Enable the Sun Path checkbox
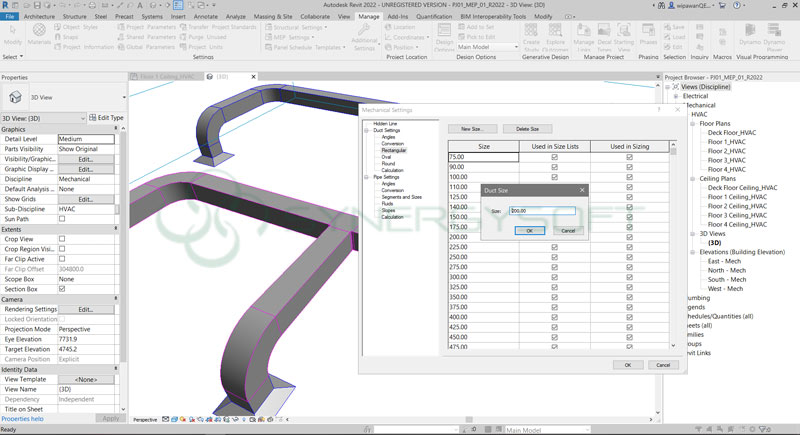Screen dimensions: 800x435 click(62, 218)
